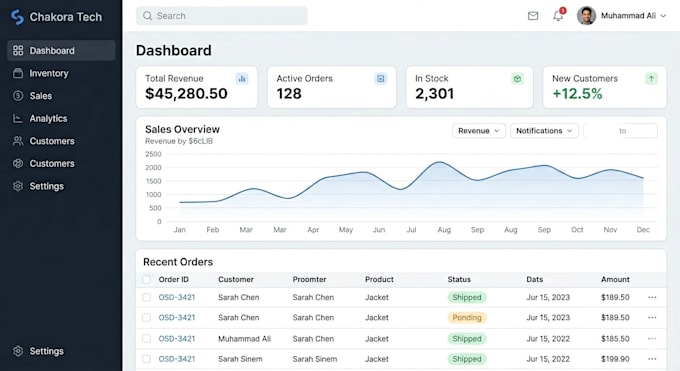Click the In Stock package icon
The height and width of the screenshot is (371, 680).
[517, 79]
